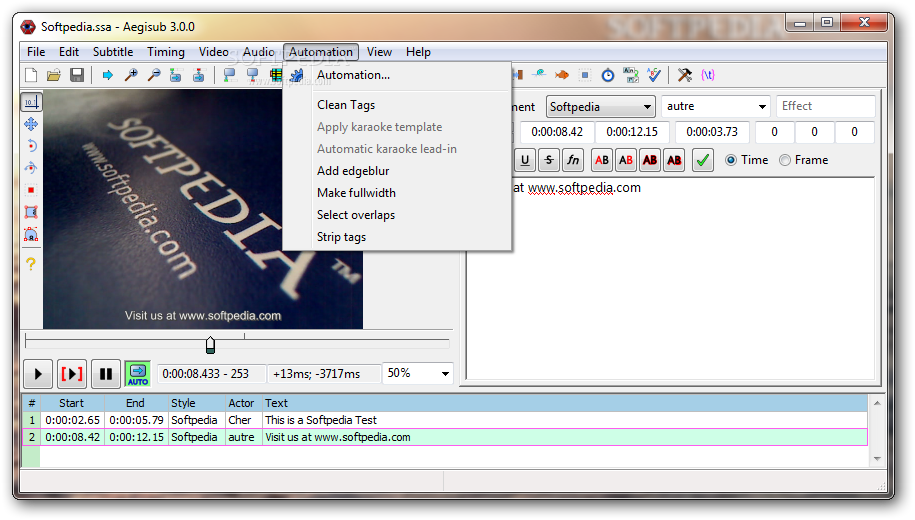Open the autre actor dropdown
Screen dimensions: 915x520
pos(715,107)
